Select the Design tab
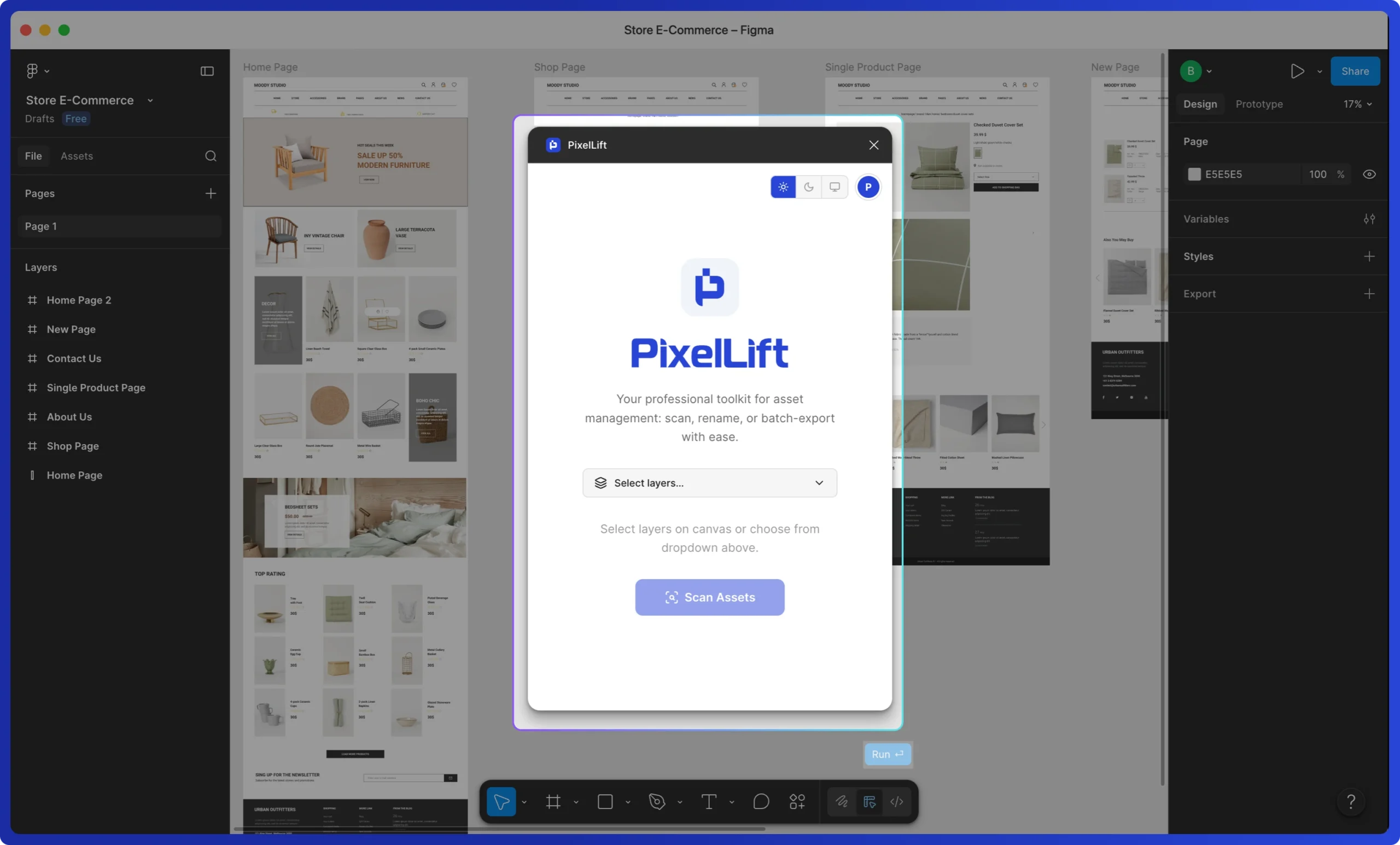 pos(1200,104)
